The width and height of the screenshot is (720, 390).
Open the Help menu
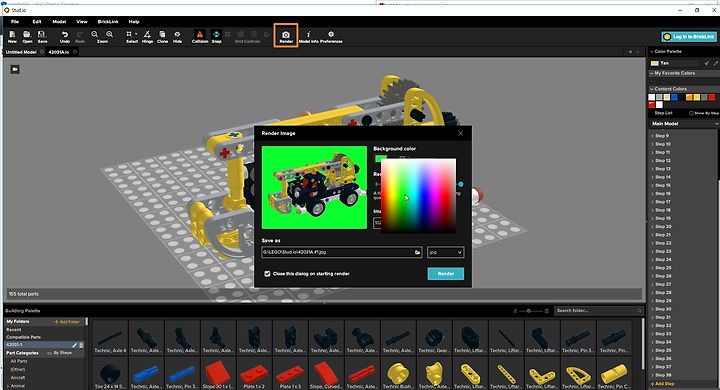tap(134, 22)
